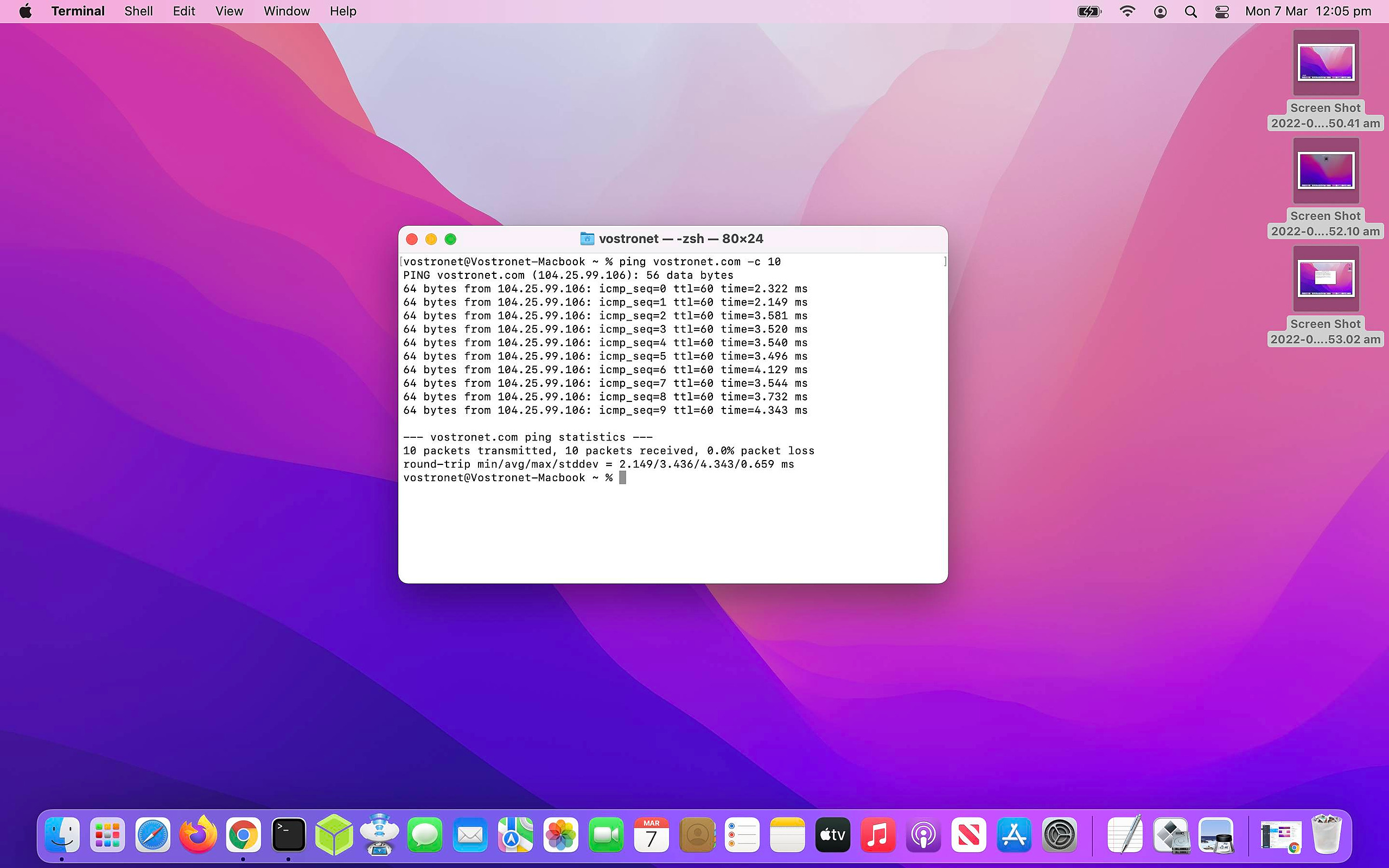Open Firefox from the Dock

click(x=198, y=835)
